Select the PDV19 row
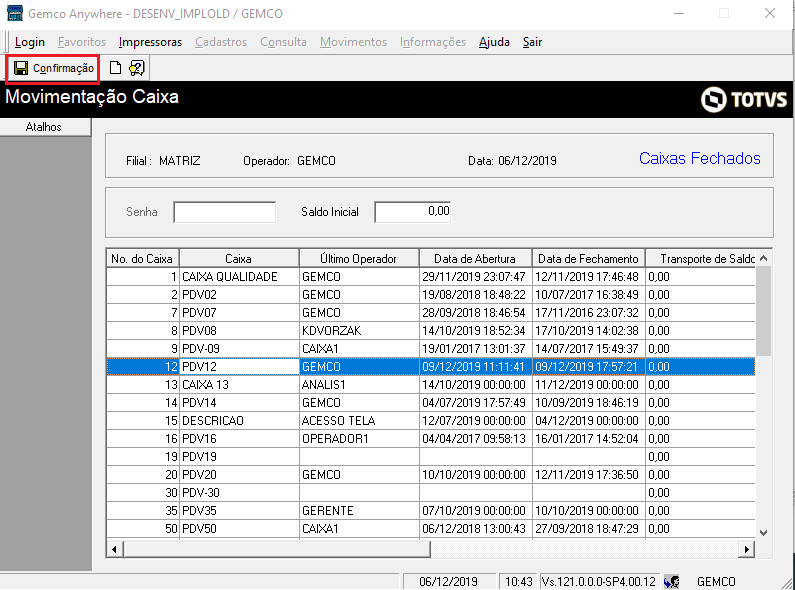This screenshot has width=795, height=590. [430, 457]
